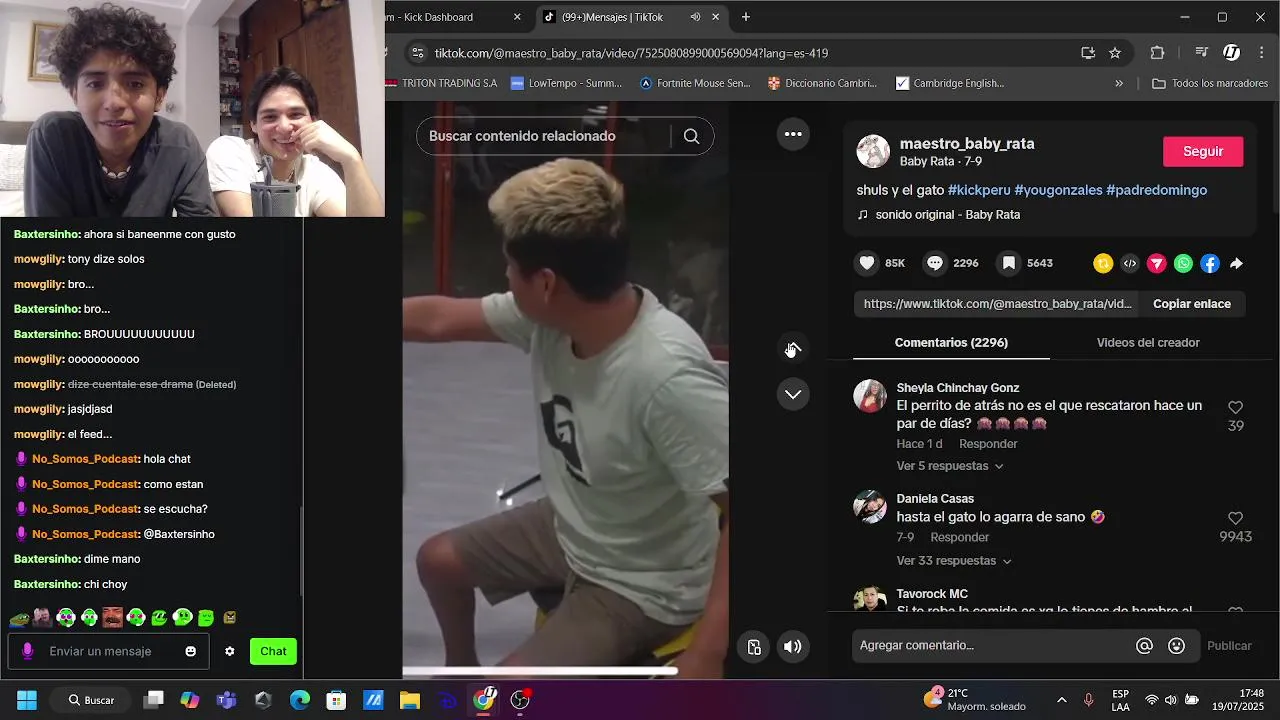Image resolution: width=1280 pixels, height=720 pixels.
Task: Open the Cambridge English bookmark
Action: click(950, 84)
